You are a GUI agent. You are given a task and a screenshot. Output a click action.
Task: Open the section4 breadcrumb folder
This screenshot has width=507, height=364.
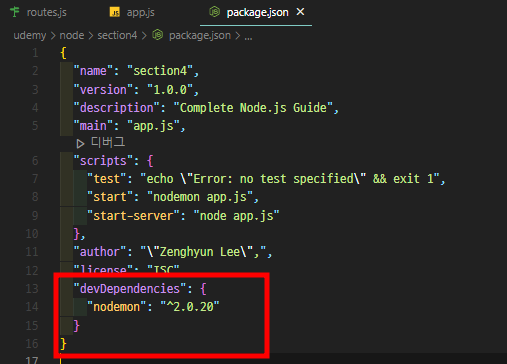(117, 35)
